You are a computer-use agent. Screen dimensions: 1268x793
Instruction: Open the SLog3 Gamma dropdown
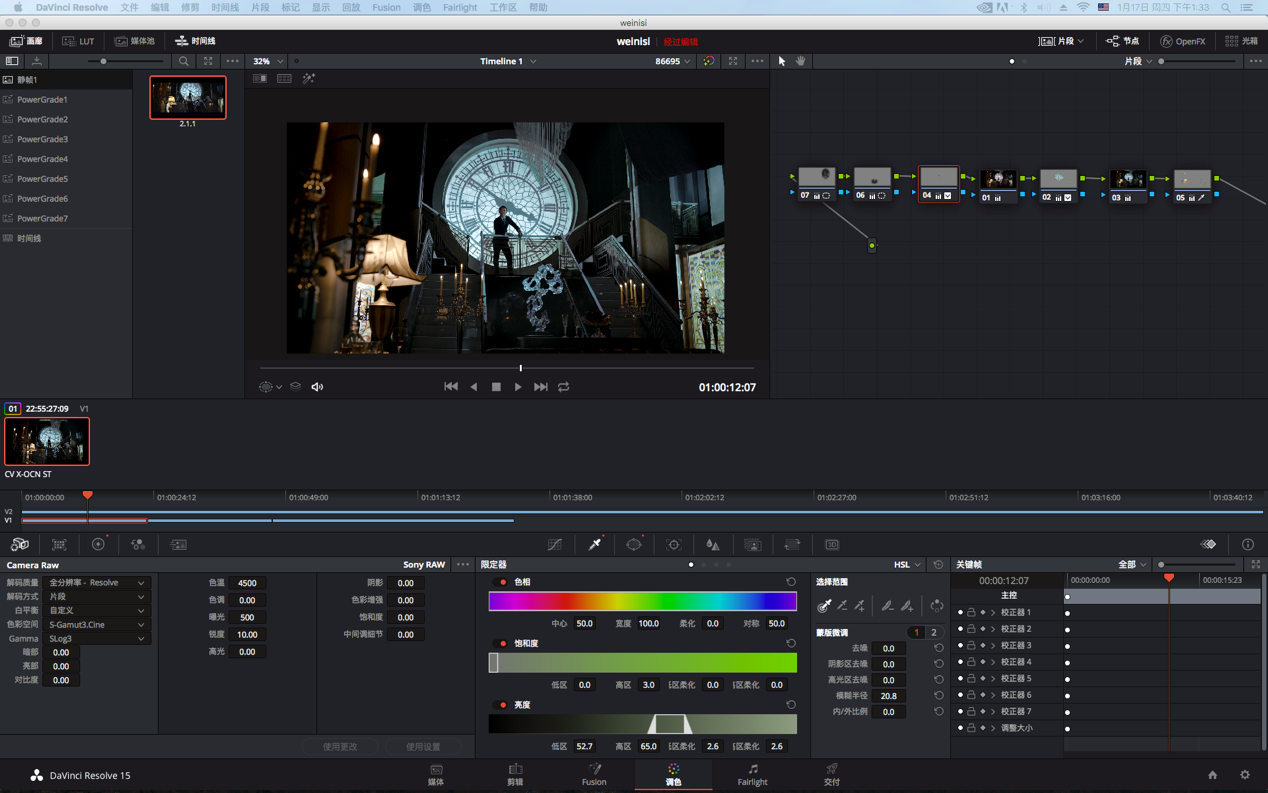(x=97, y=638)
